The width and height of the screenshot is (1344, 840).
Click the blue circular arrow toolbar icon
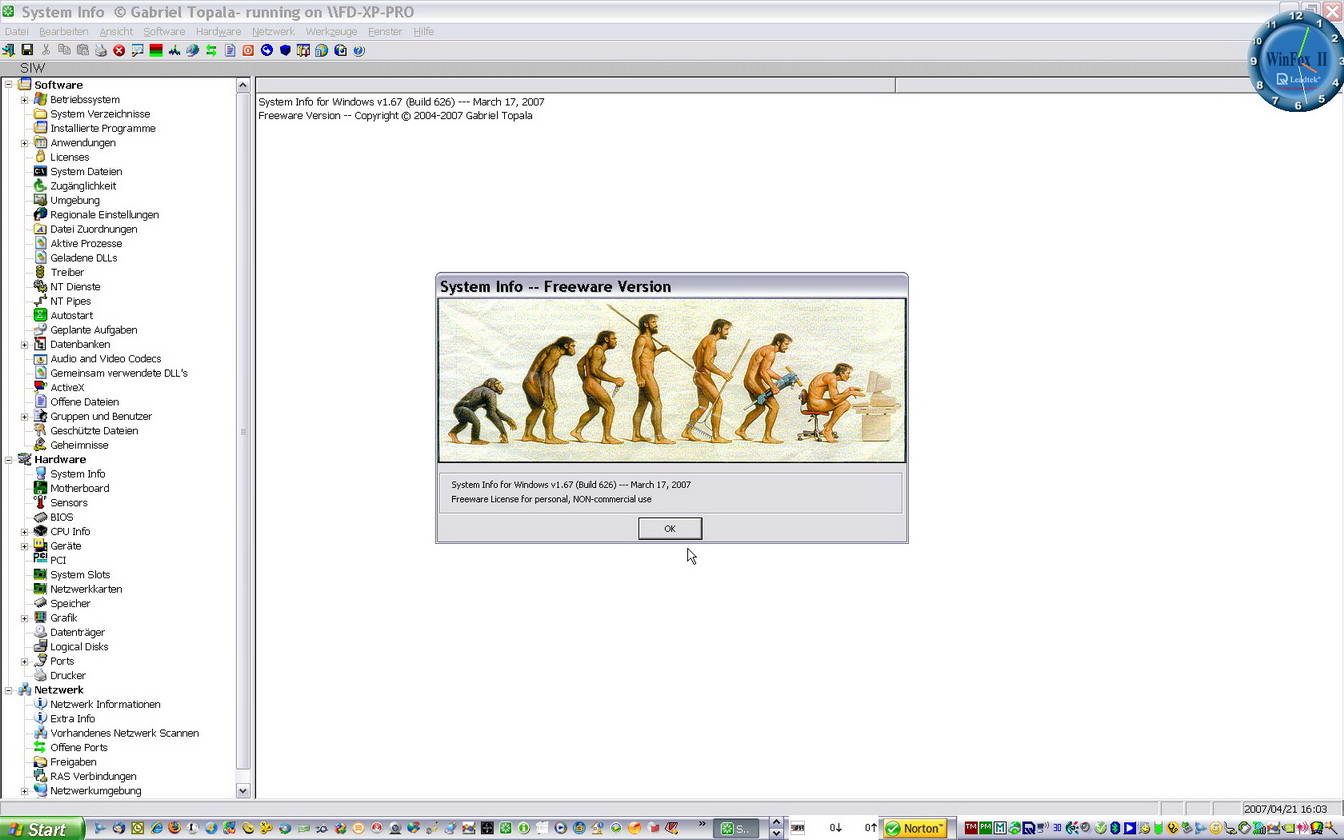tap(267, 50)
